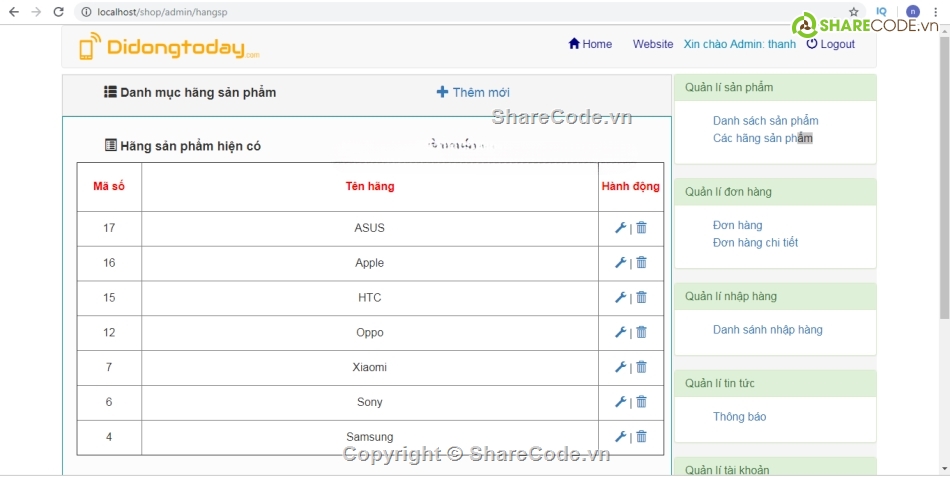Click Danh mục hãng sản phẩm heading
Screen dimensions: 950x477
point(190,92)
